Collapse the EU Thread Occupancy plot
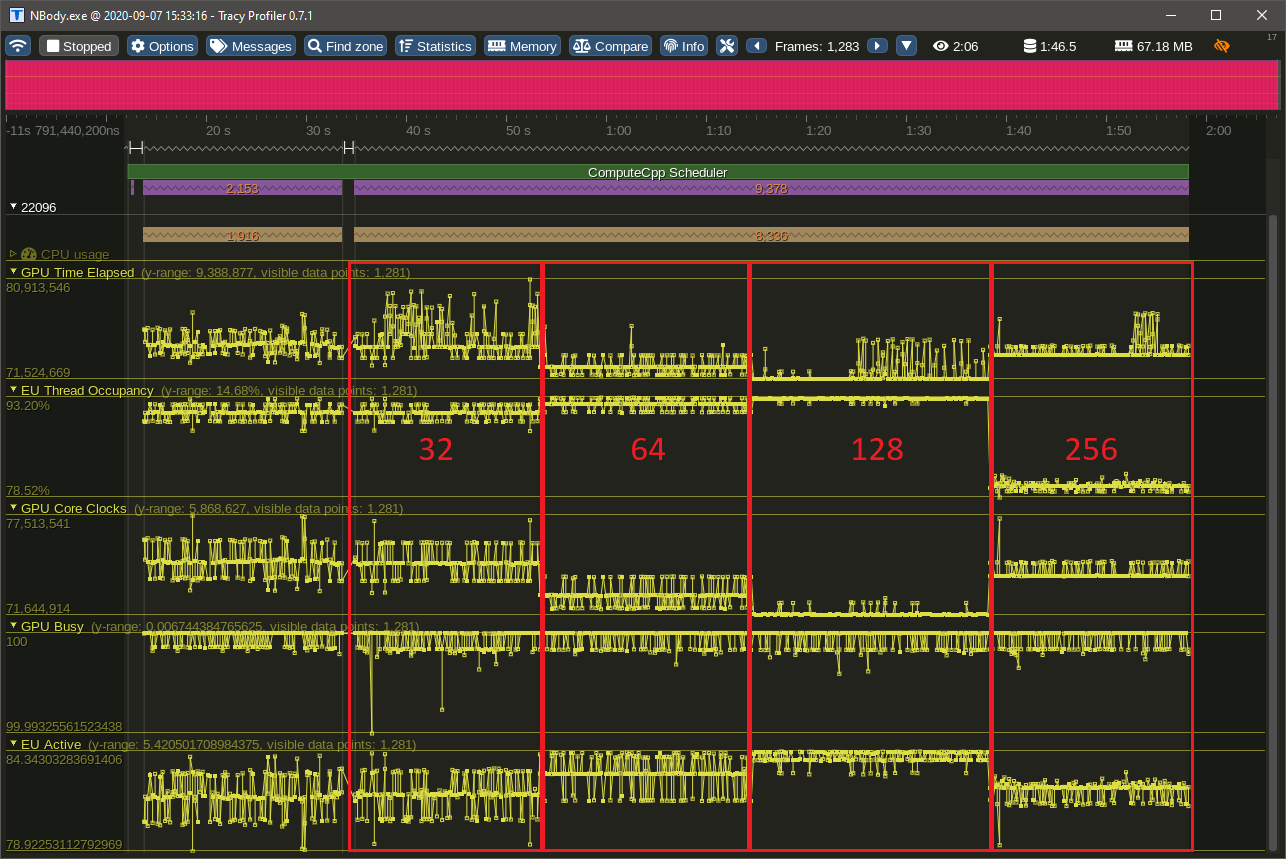Screen dimensions: 1286x859 point(13,390)
